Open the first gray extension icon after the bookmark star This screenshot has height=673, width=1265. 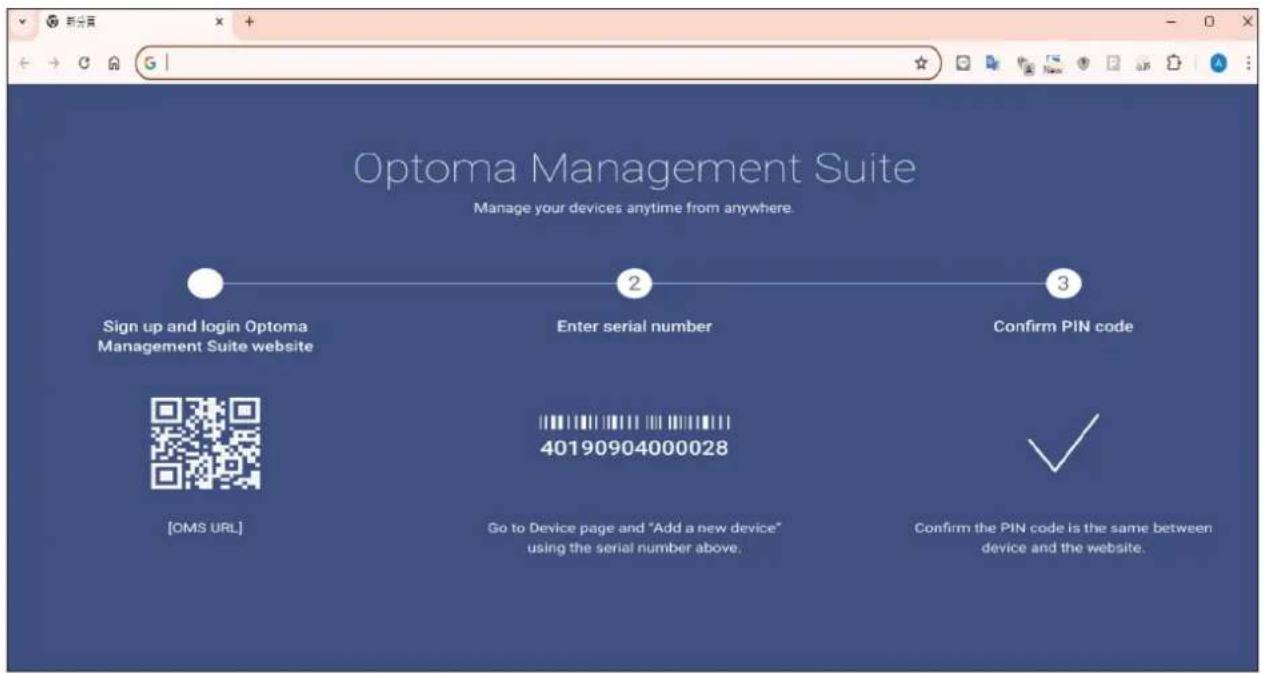tap(962, 62)
